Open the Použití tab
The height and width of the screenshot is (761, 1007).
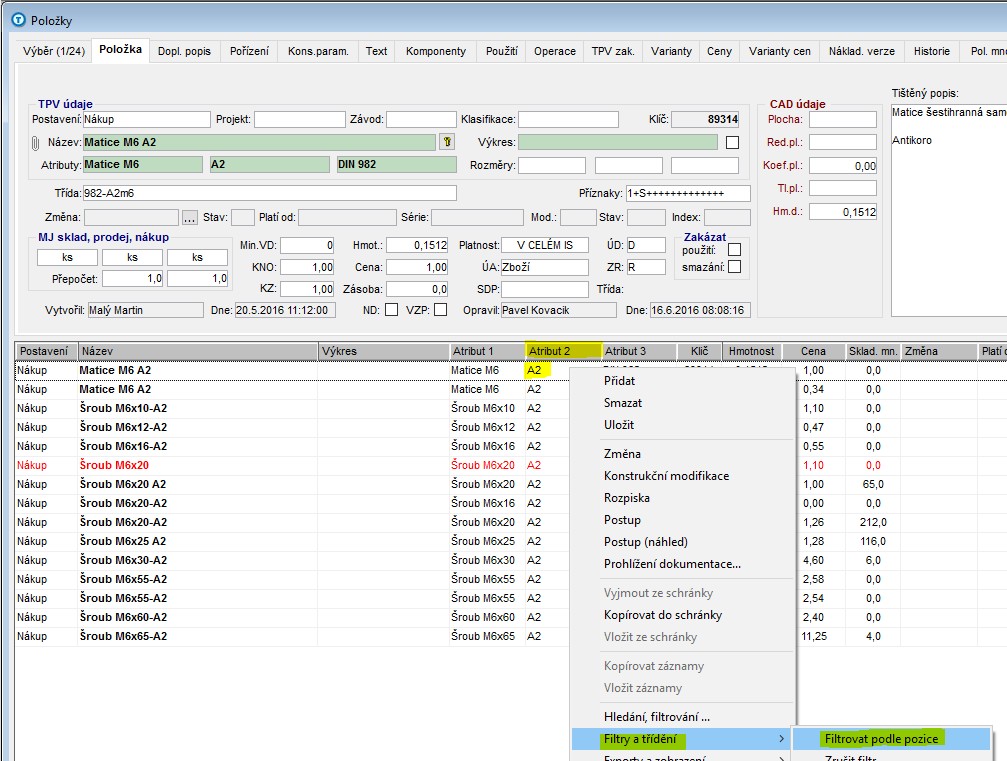pyautogui.click(x=502, y=51)
